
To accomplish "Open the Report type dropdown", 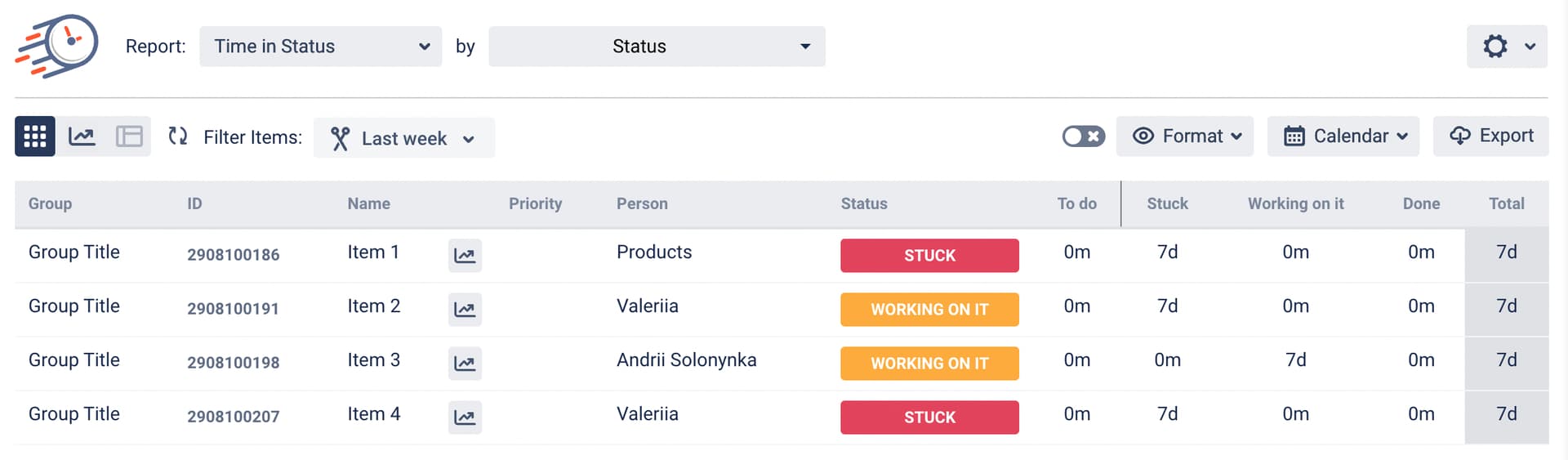I will click(320, 47).
